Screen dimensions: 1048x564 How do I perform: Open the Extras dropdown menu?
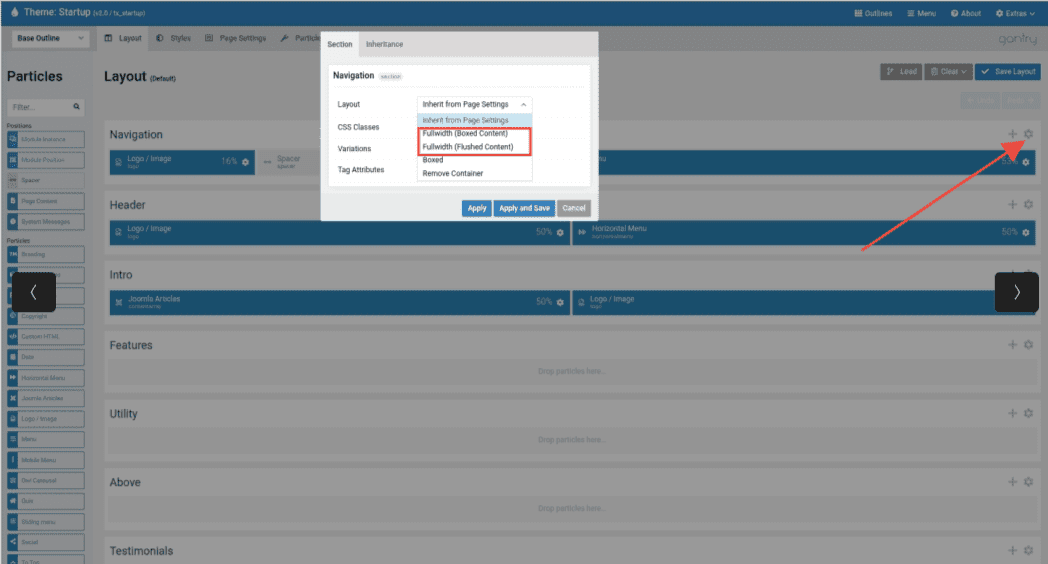point(1015,13)
